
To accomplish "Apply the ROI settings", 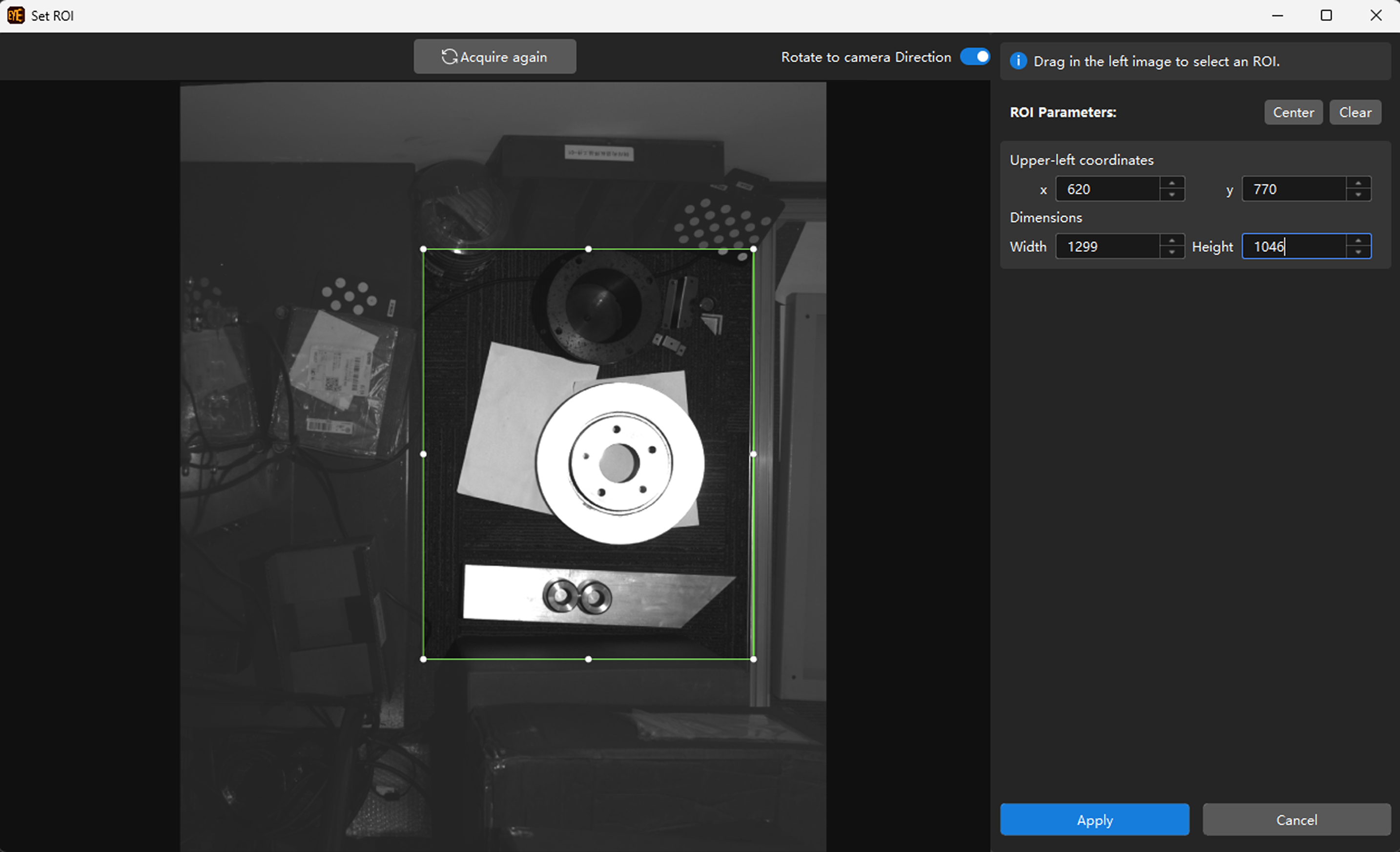I will 1094,820.
